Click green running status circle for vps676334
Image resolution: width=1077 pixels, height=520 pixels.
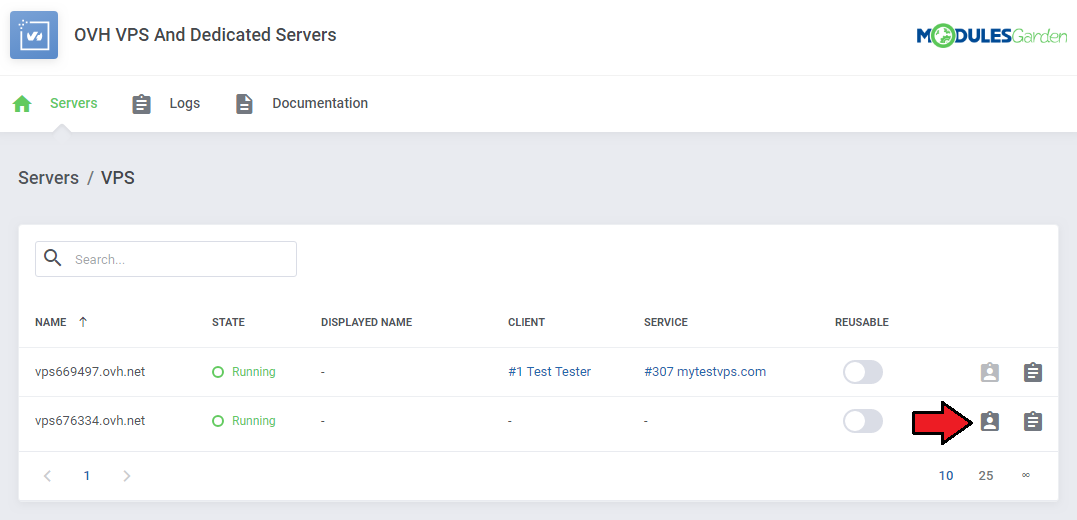point(218,420)
